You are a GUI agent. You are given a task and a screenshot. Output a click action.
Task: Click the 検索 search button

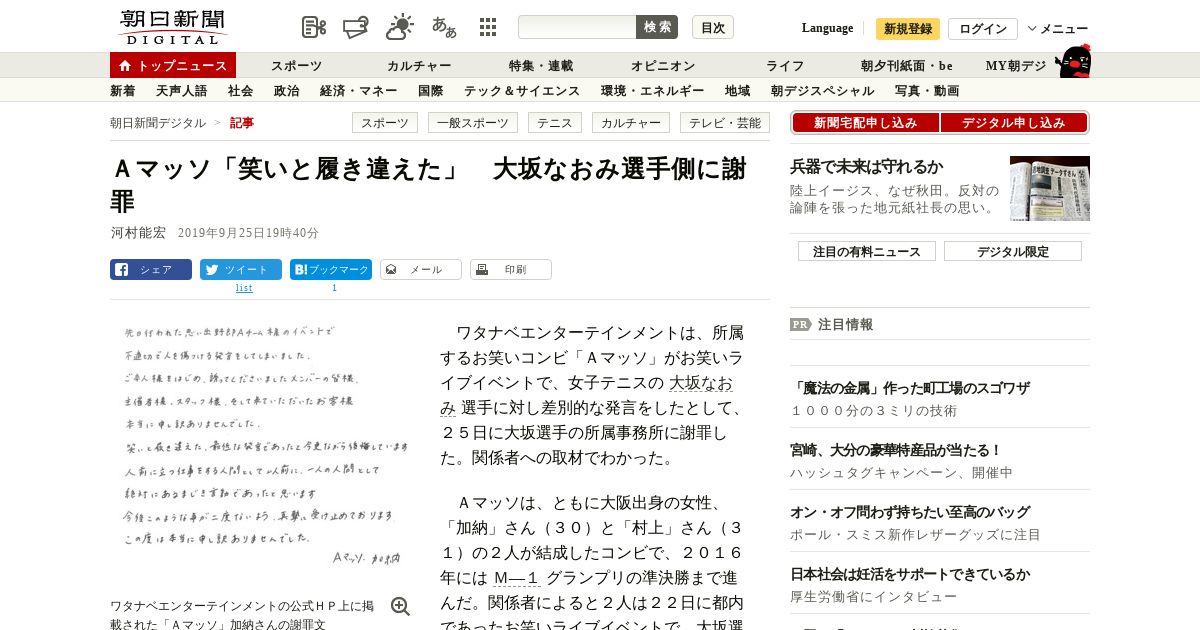coord(657,27)
